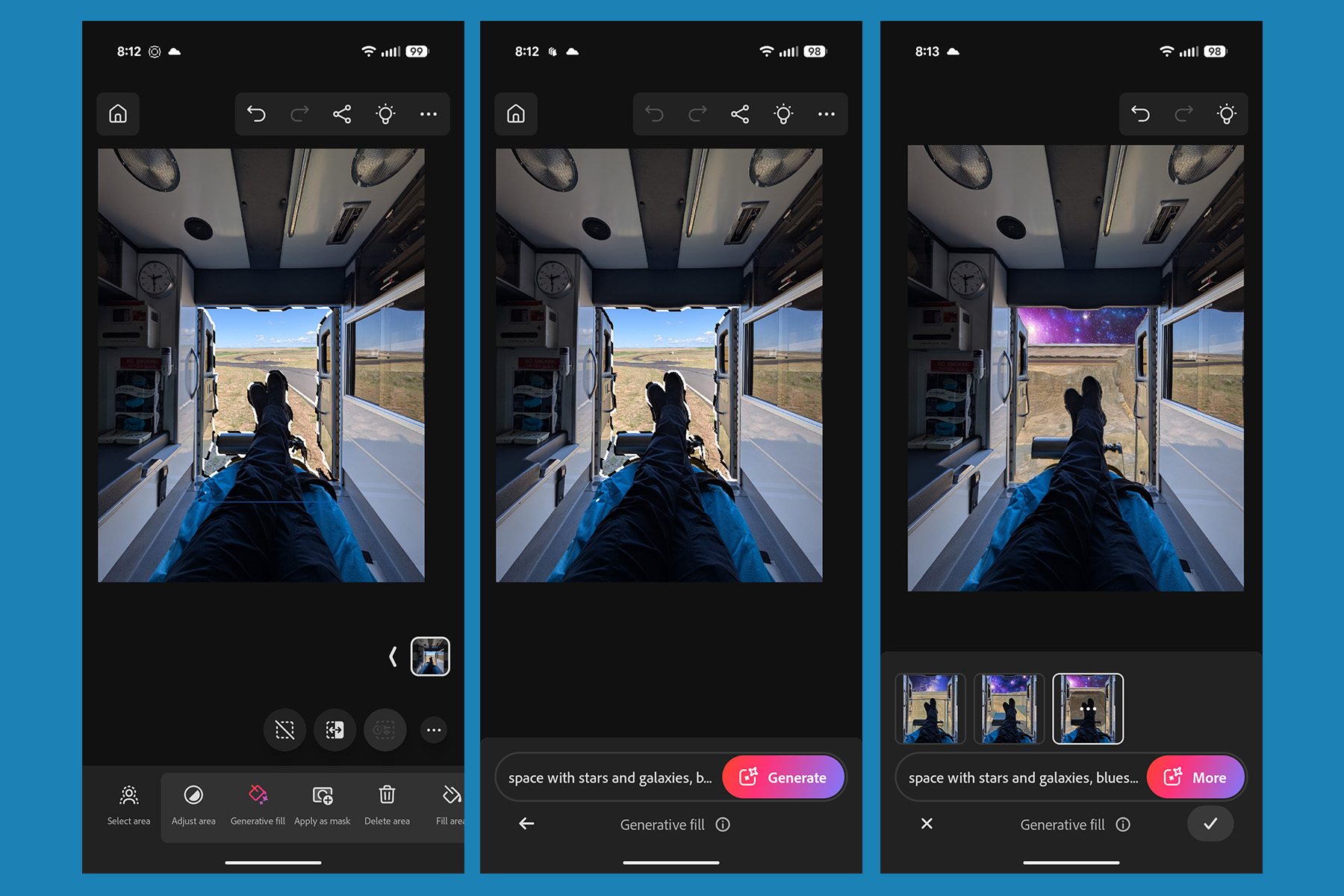Choose the Delete area tool

coord(387,805)
